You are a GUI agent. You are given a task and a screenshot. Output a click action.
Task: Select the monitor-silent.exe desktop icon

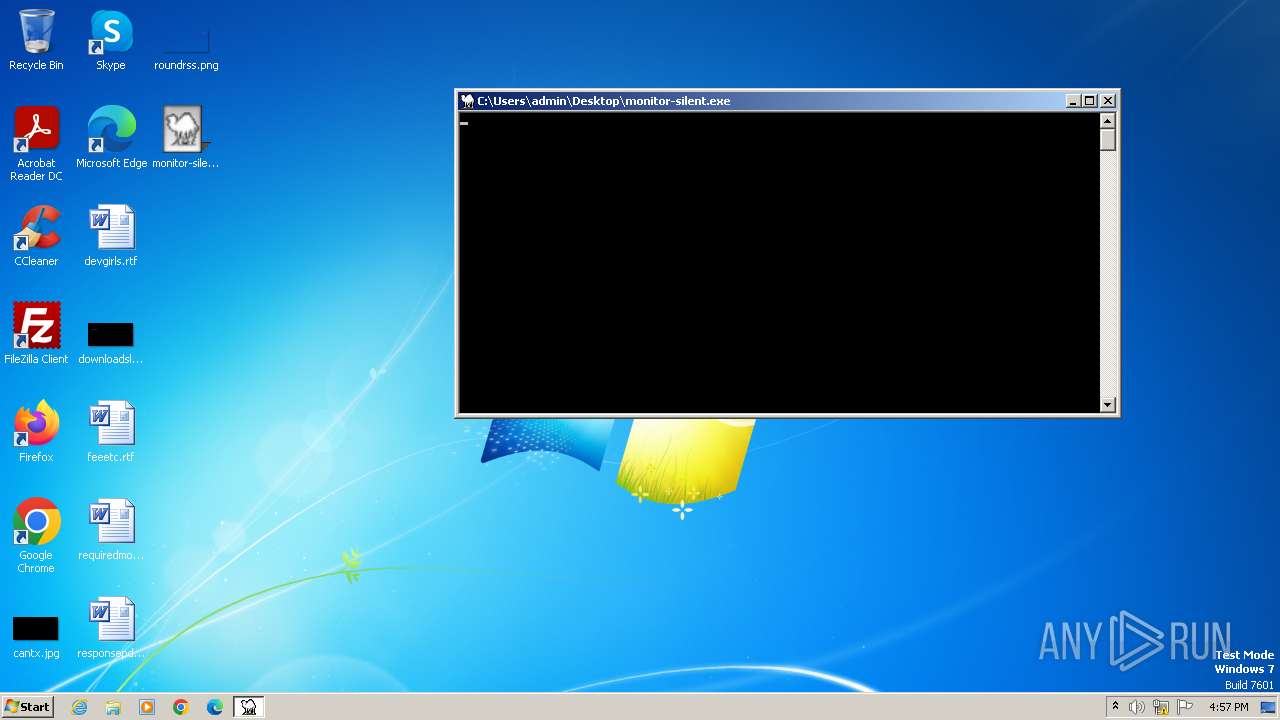(x=186, y=138)
